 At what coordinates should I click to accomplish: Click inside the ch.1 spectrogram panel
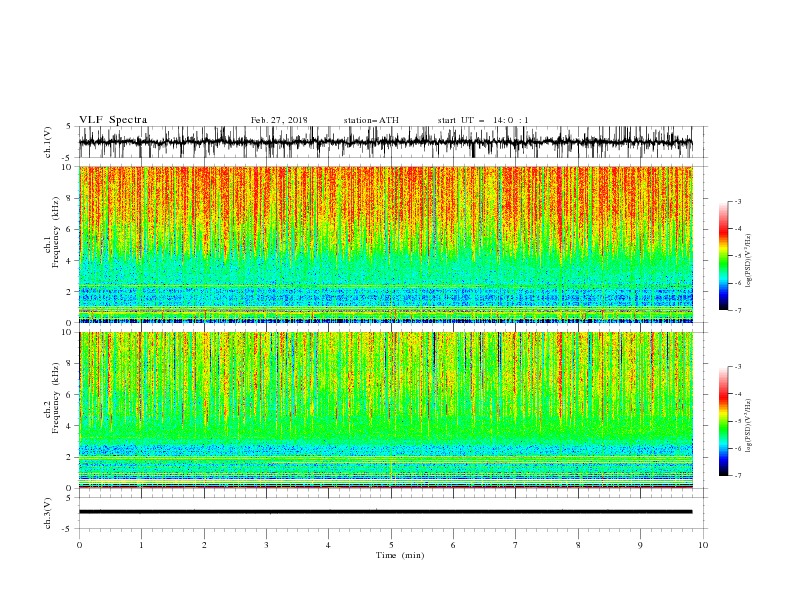(385, 244)
